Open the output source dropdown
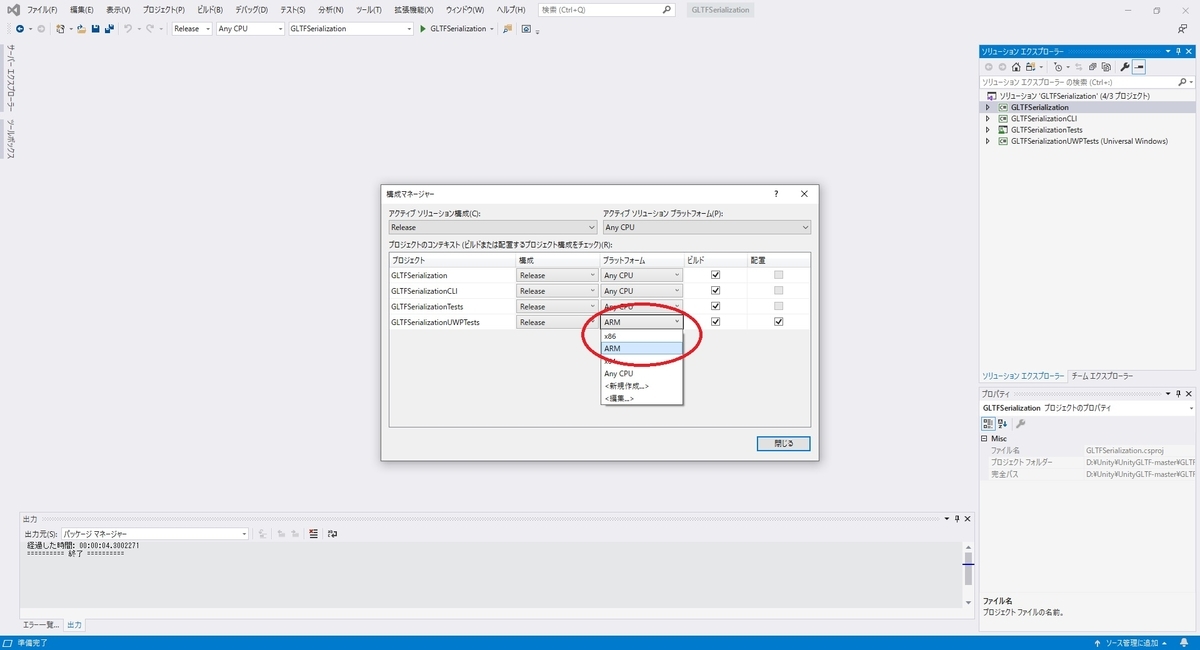 click(155, 534)
